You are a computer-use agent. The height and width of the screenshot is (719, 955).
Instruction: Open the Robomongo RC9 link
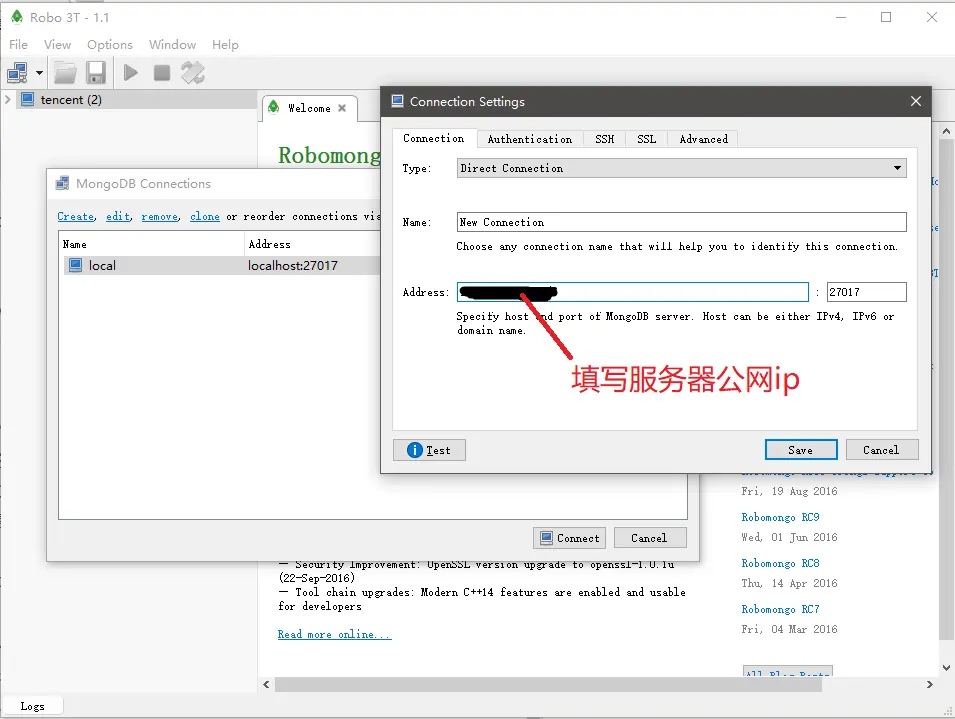pyautogui.click(x=780, y=517)
